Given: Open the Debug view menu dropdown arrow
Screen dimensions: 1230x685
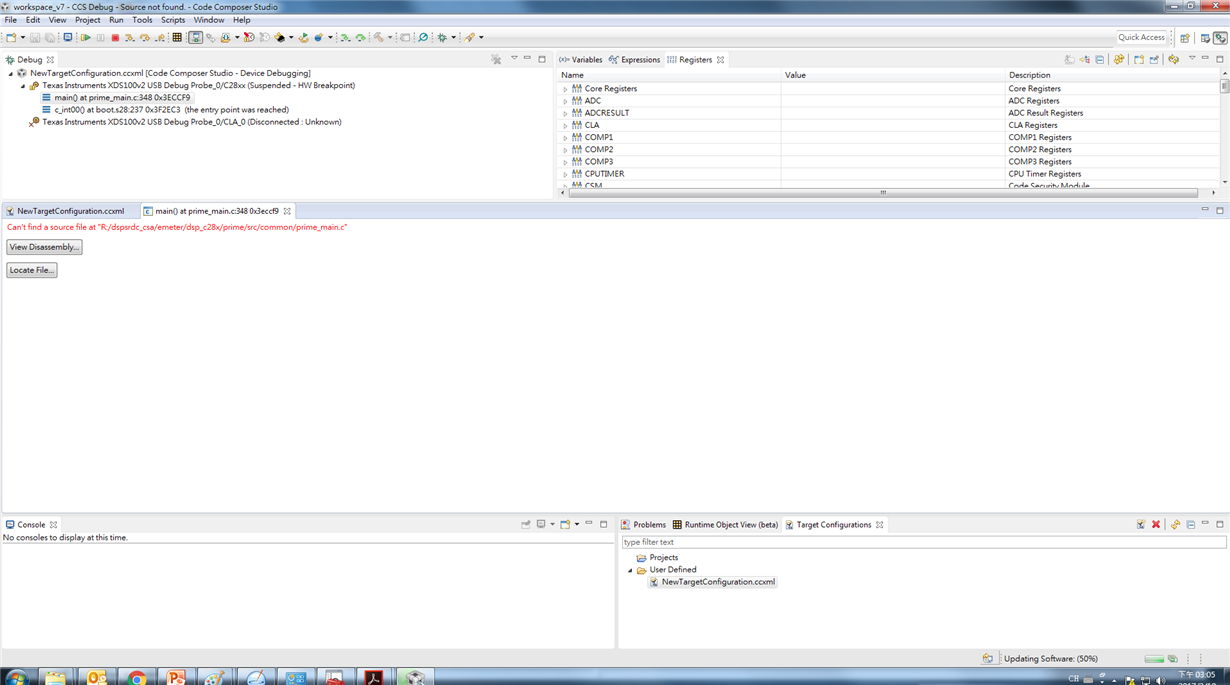Looking at the screenshot, I should point(514,59).
